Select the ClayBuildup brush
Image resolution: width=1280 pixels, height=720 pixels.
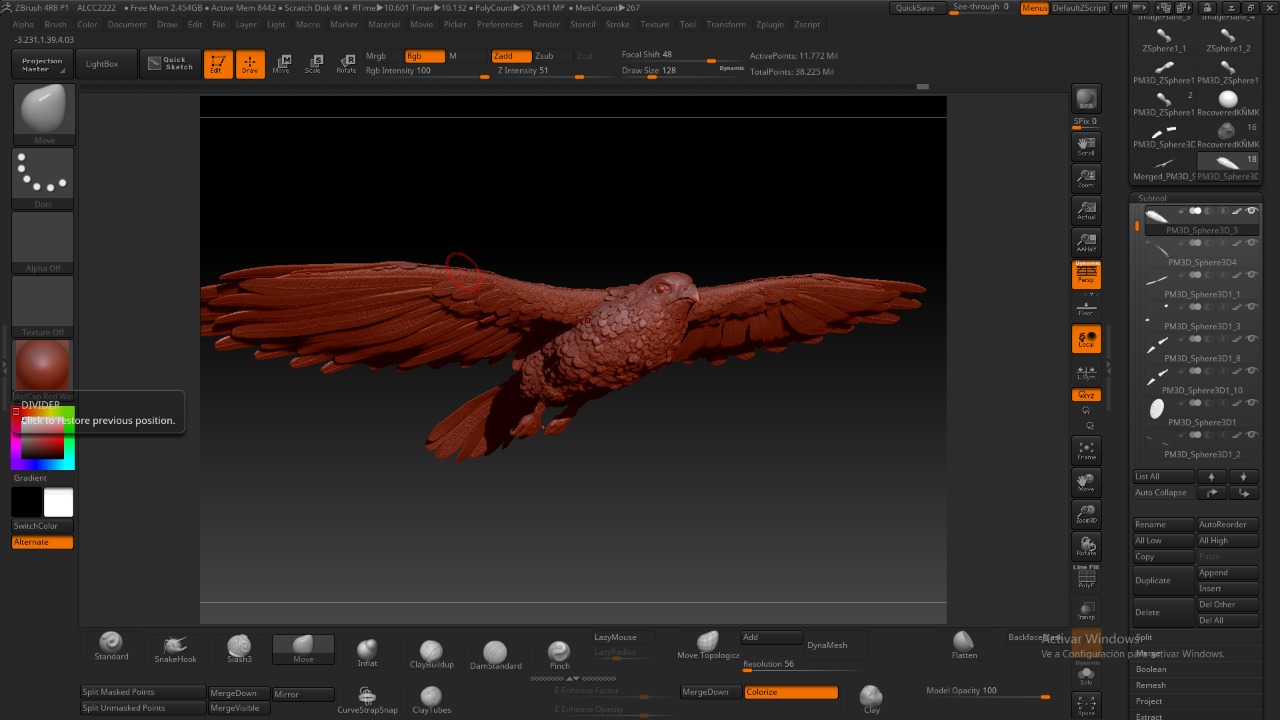pos(431,655)
